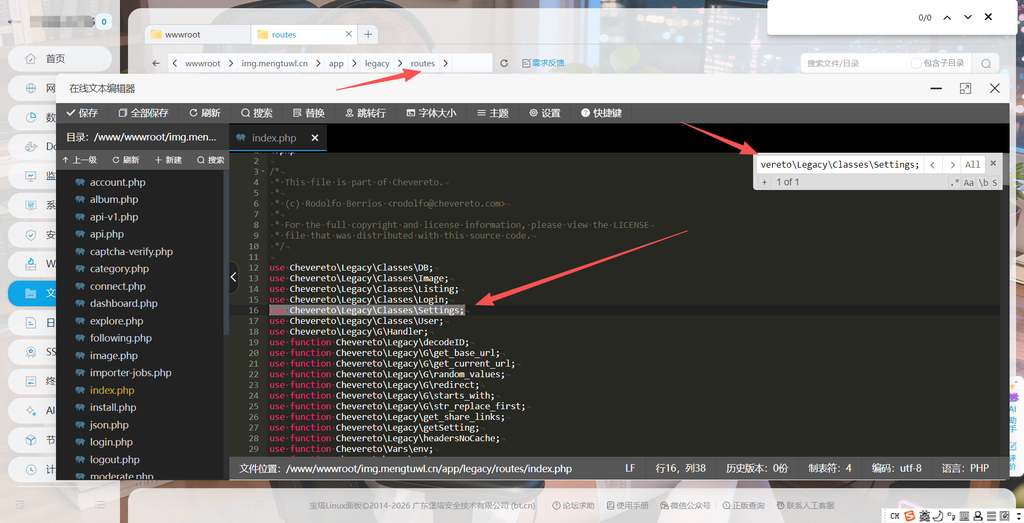Open api-v1.php in the file list
Image resolution: width=1024 pixels, height=523 pixels.
(114, 217)
